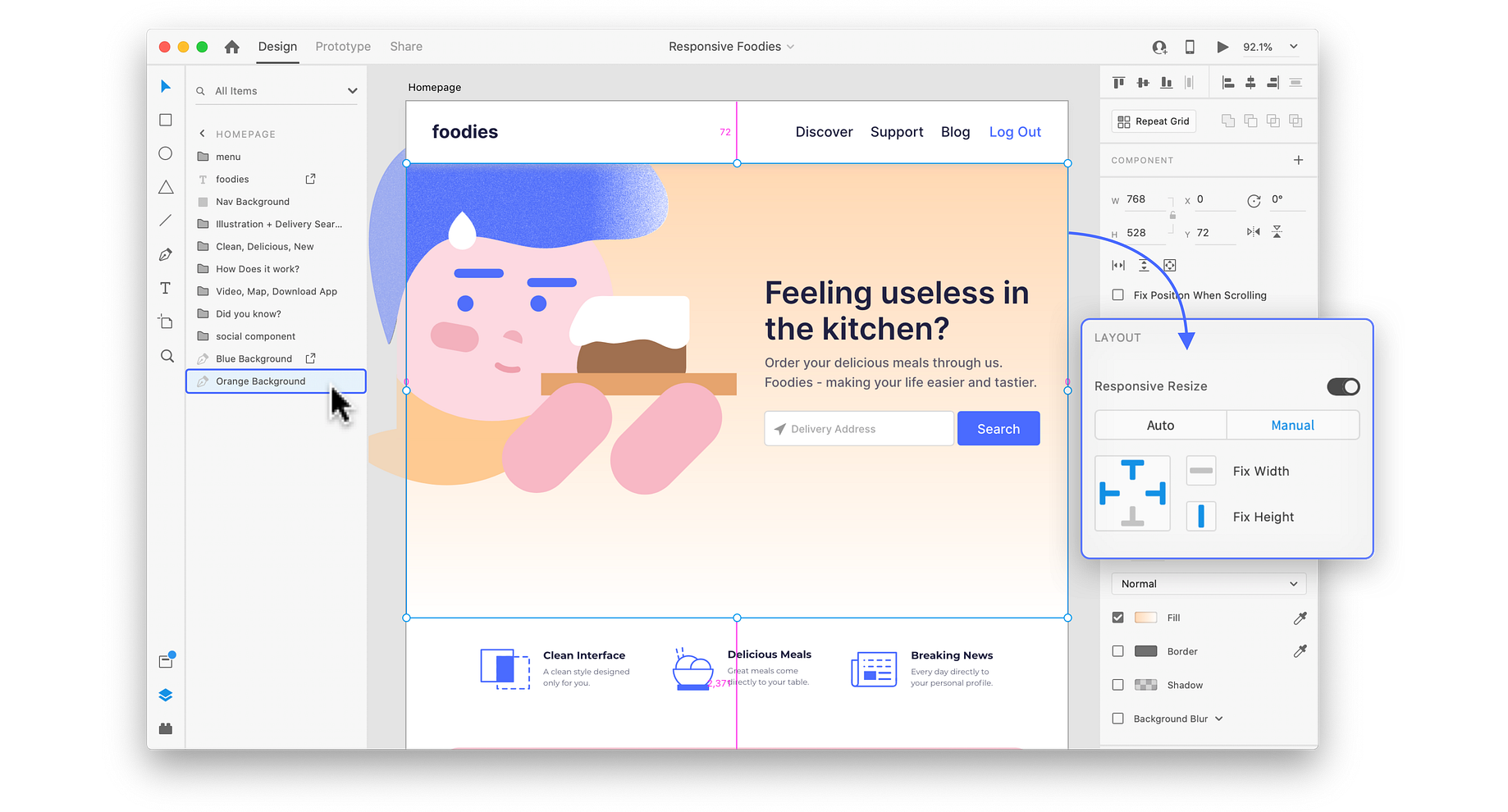
Task: Open the Layers panel
Action: click(x=165, y=695)
